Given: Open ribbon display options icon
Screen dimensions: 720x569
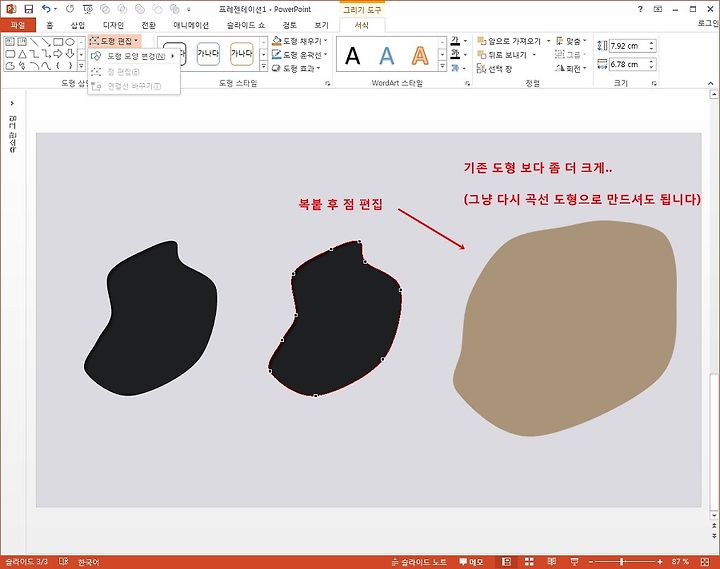Looking at the screenshot, I should 658,9.
